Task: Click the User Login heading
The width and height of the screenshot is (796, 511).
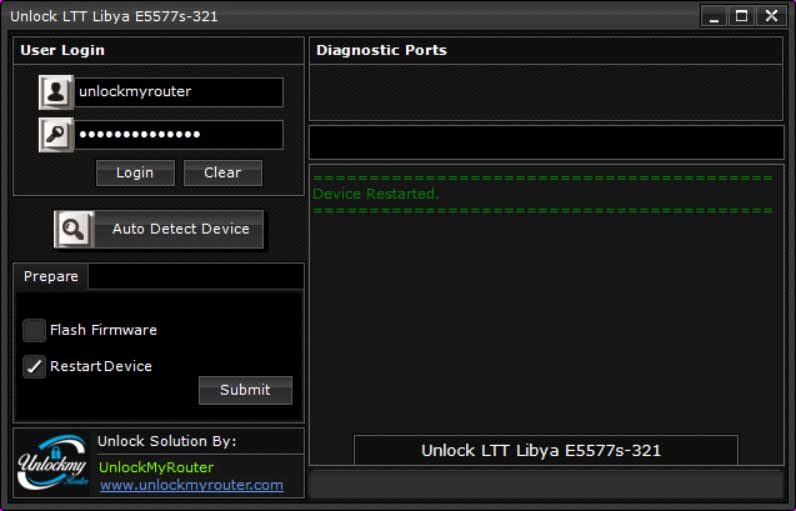Action: (62, 50)
